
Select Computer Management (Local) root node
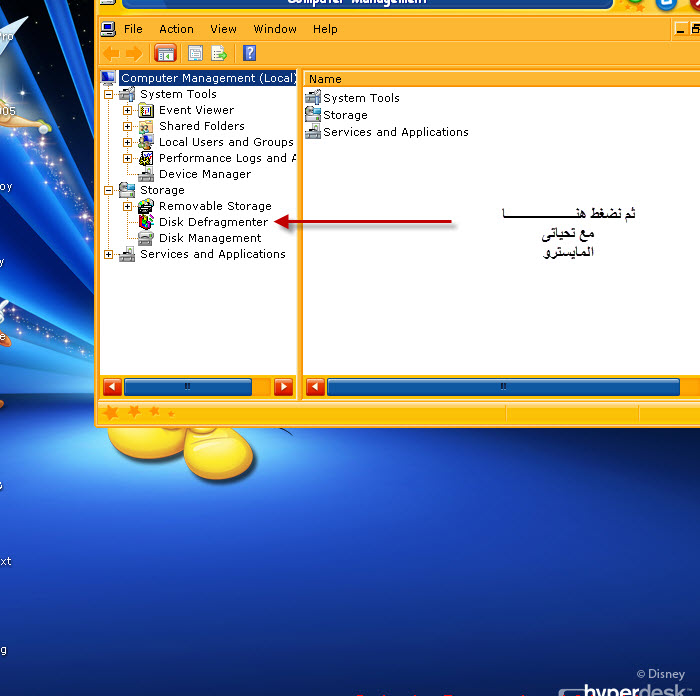tap(208, 78)
